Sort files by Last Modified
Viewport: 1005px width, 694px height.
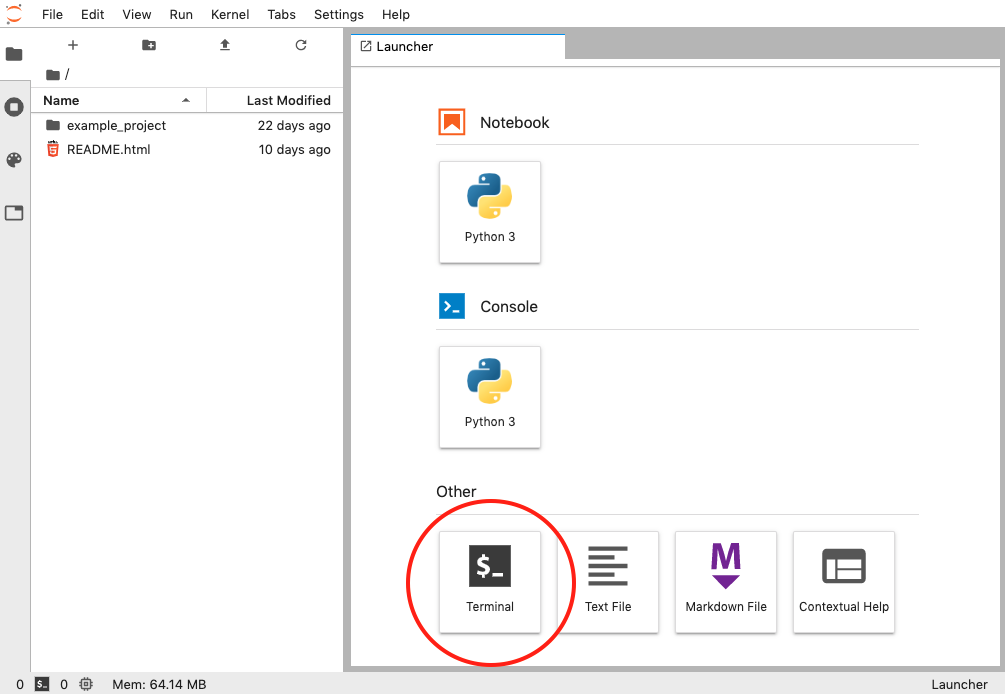pyautogui.click(x=288, y=100)
